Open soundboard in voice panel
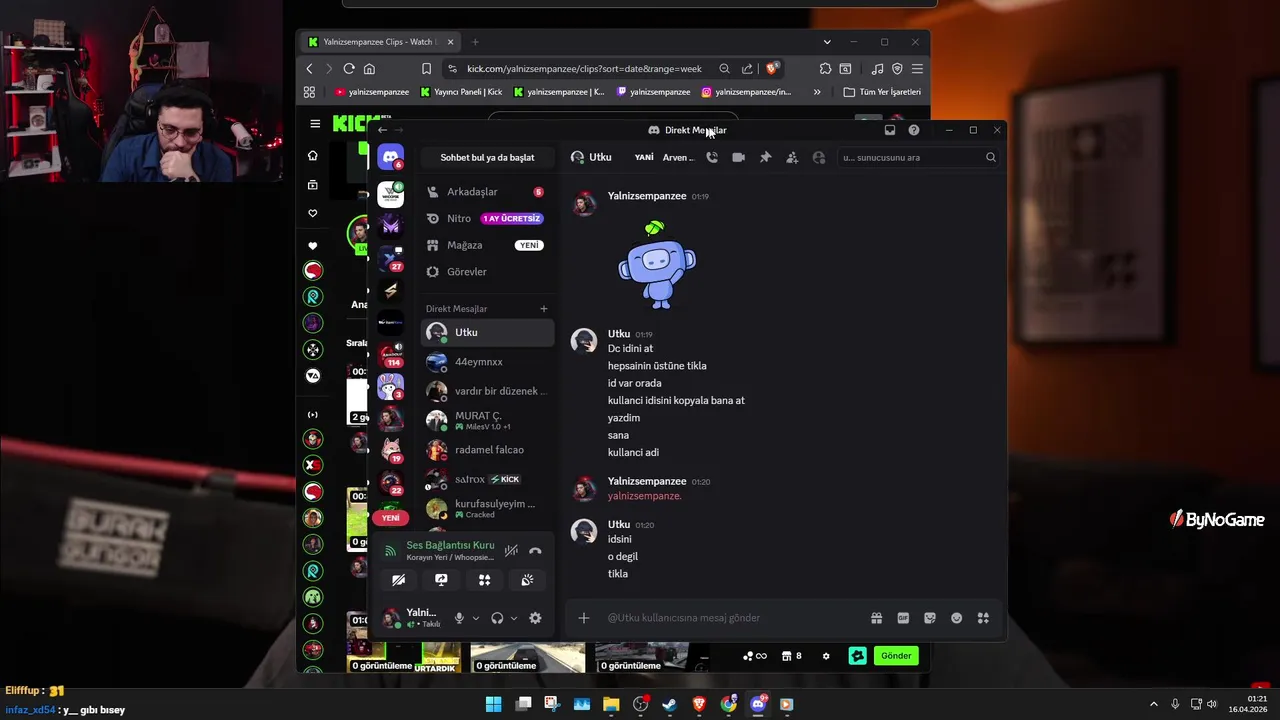1280x720 pixels. click(x=527, y=580)
